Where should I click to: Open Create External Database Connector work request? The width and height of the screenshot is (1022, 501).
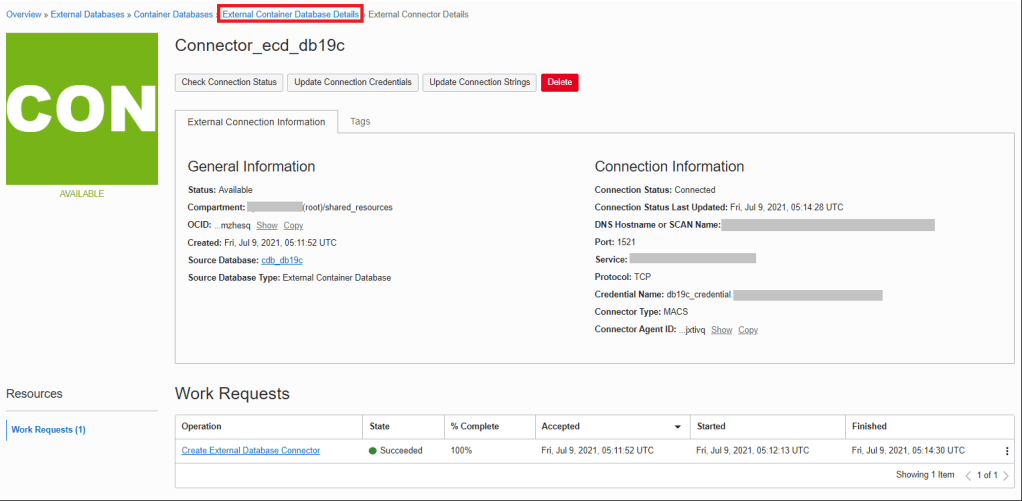point(251,451)
